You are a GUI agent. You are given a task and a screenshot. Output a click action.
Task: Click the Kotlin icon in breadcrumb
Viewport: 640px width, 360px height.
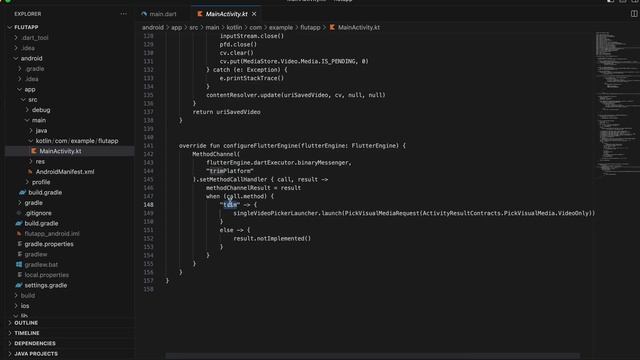click(x=332, y=27)
